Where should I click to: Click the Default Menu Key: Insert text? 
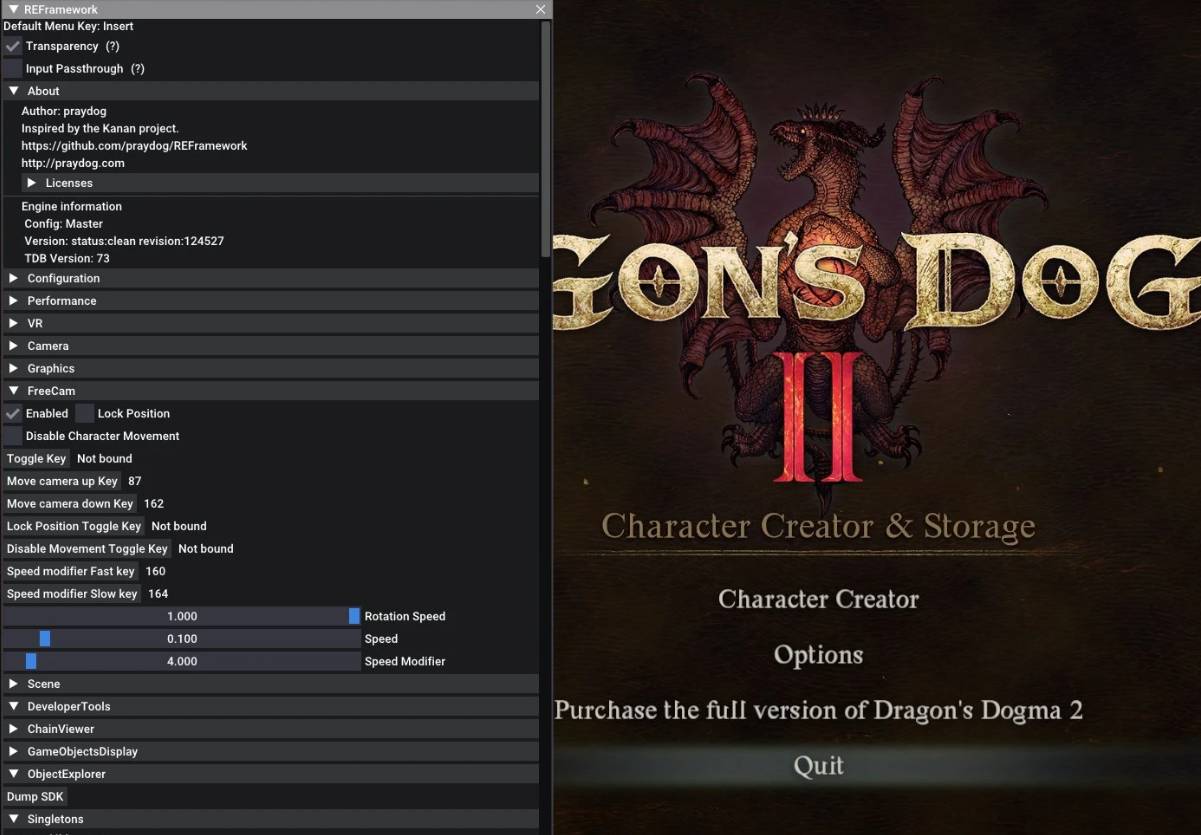point(68,26)
